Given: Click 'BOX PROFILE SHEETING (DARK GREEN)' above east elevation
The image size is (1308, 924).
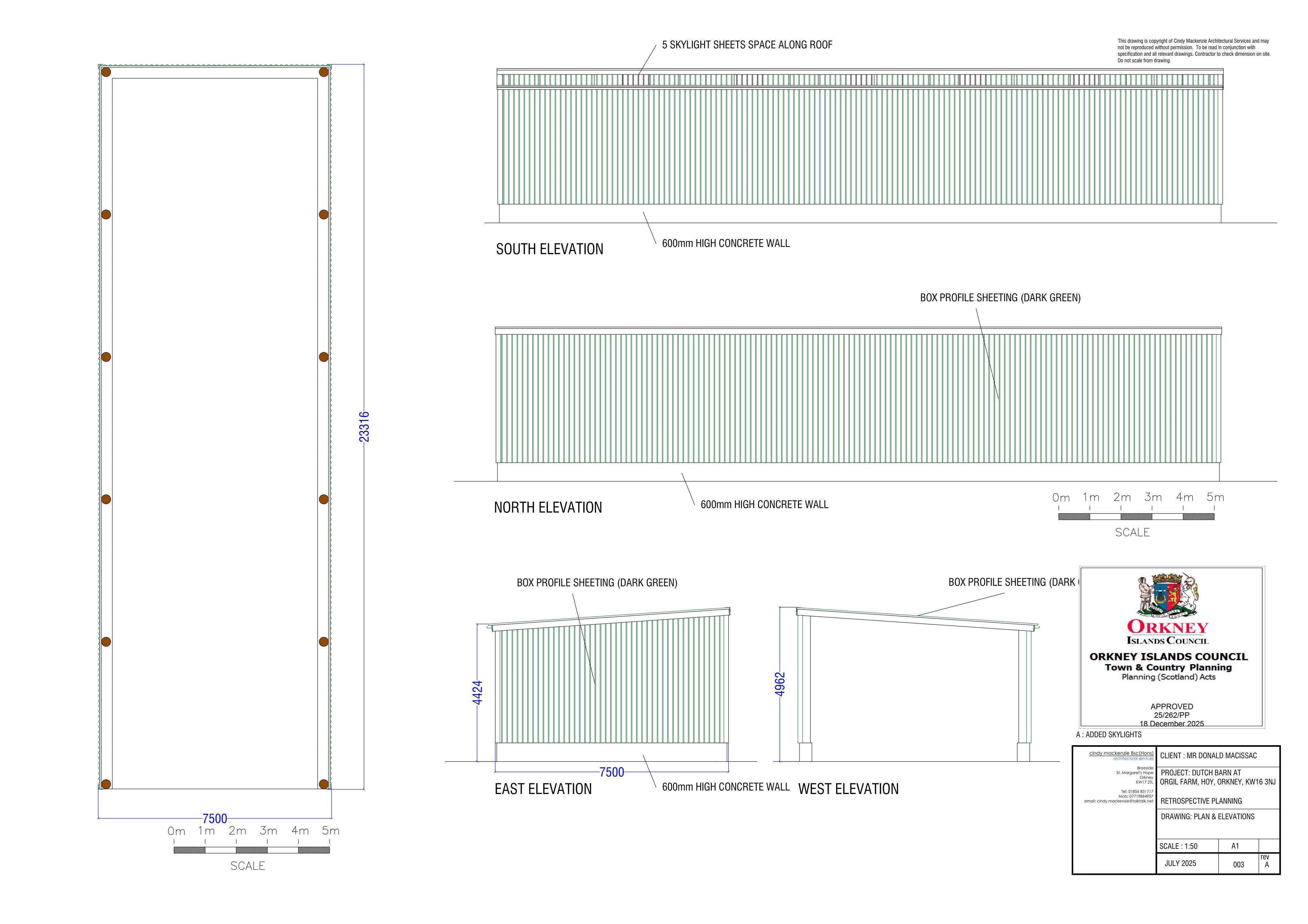Looking at the screenshot, I should (597, 583).
